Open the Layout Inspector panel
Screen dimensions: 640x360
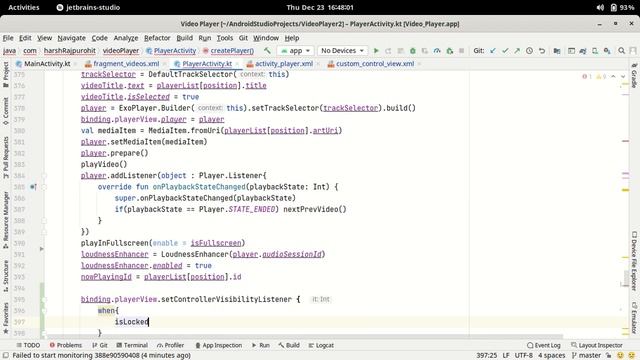point(597,345)
